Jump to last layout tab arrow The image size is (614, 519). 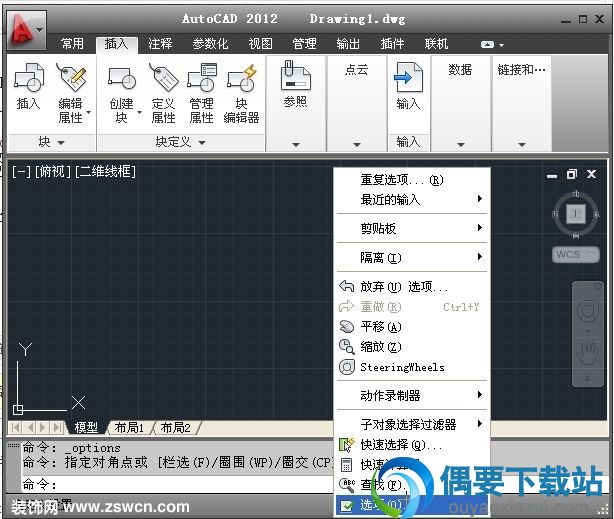click(58, 427)
